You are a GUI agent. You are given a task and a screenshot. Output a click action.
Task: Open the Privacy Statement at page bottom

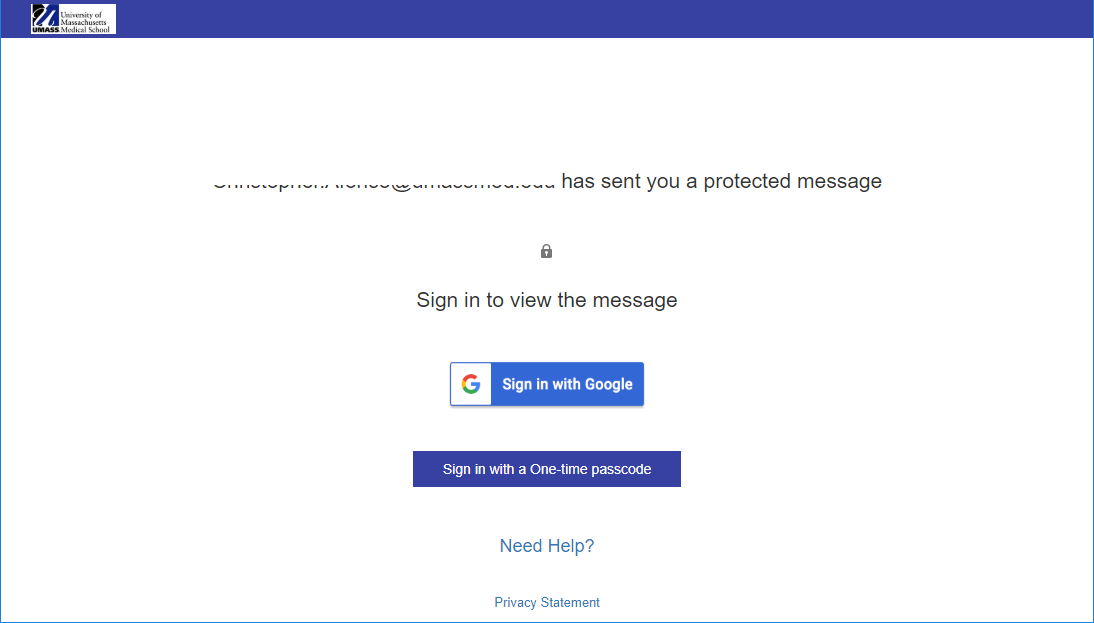tap(546, 602)
